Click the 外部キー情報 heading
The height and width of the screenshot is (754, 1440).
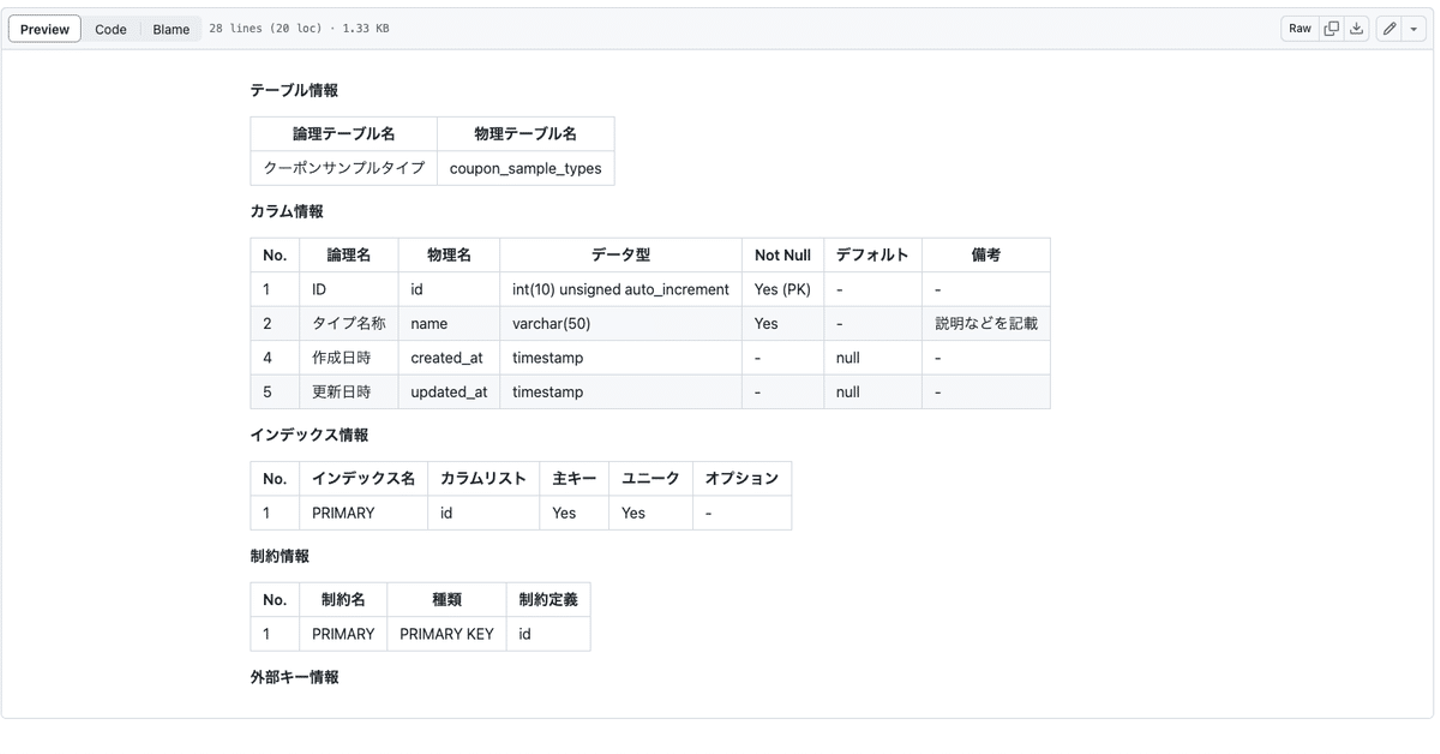[x=294, y=677]
